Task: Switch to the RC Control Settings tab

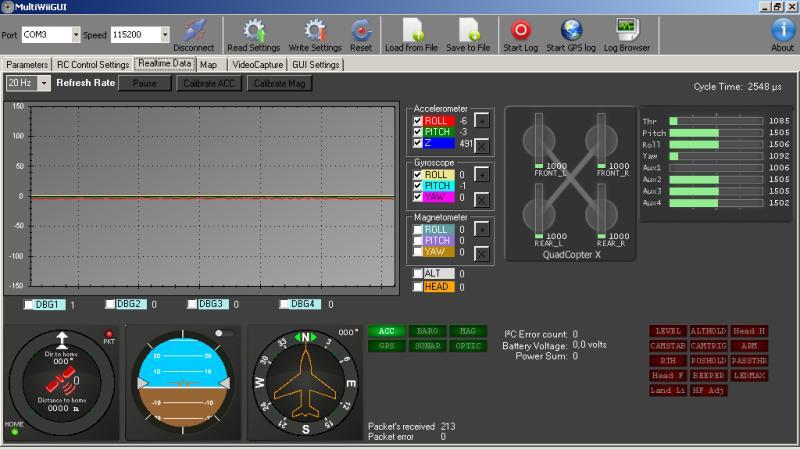Action: coord(93,64)
